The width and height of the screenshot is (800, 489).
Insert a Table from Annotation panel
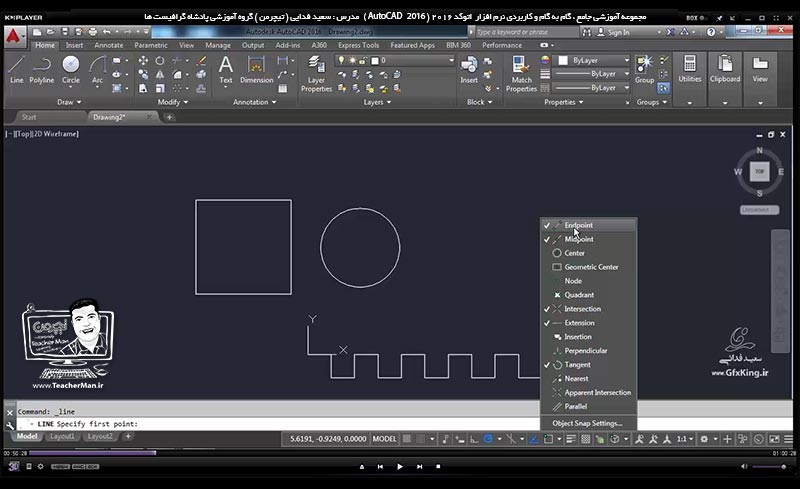(282, 88)
